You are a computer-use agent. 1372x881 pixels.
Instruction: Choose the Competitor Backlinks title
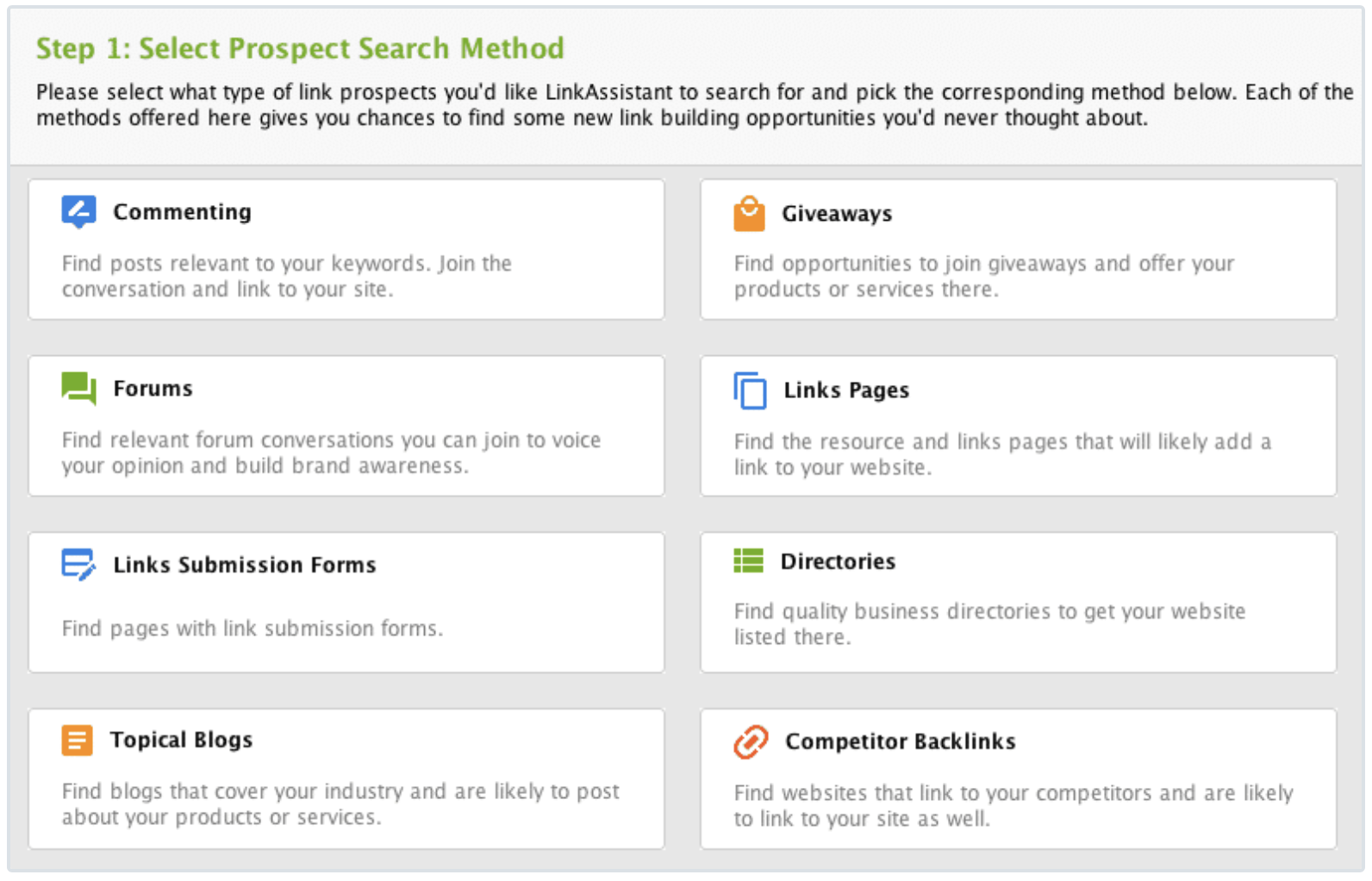pos(900,742)
